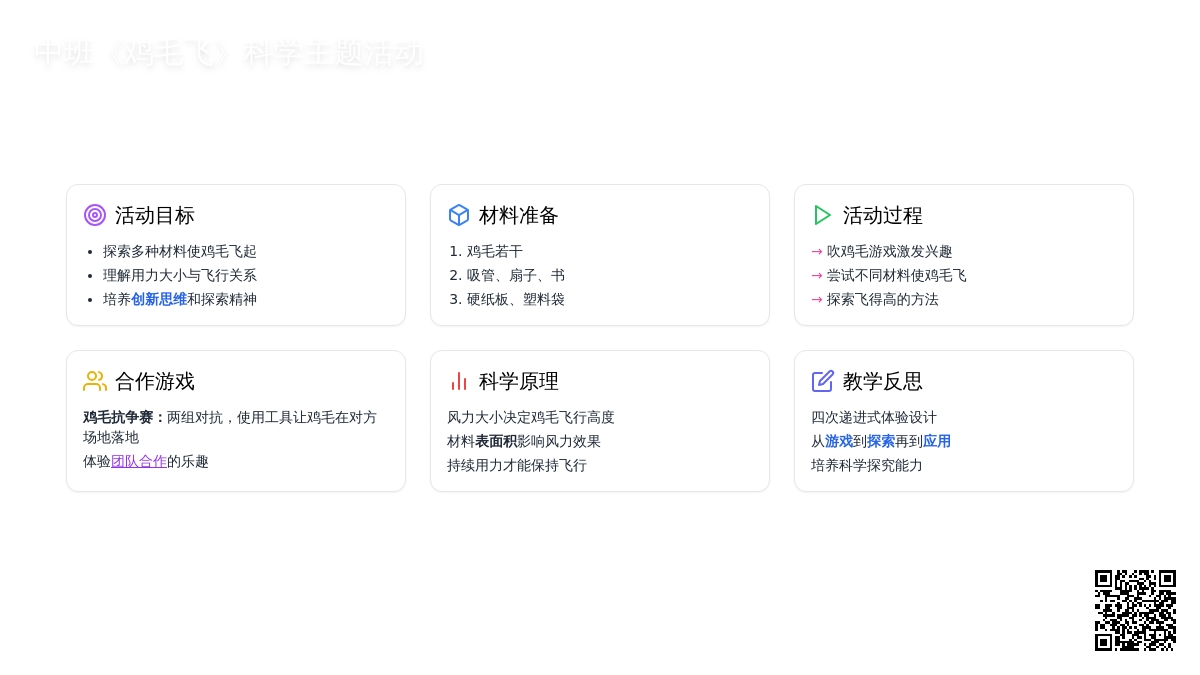This screenshot has width=1200, height=675.
Task: Select the 材料准备 card heading
Action: tap(519, 216)
